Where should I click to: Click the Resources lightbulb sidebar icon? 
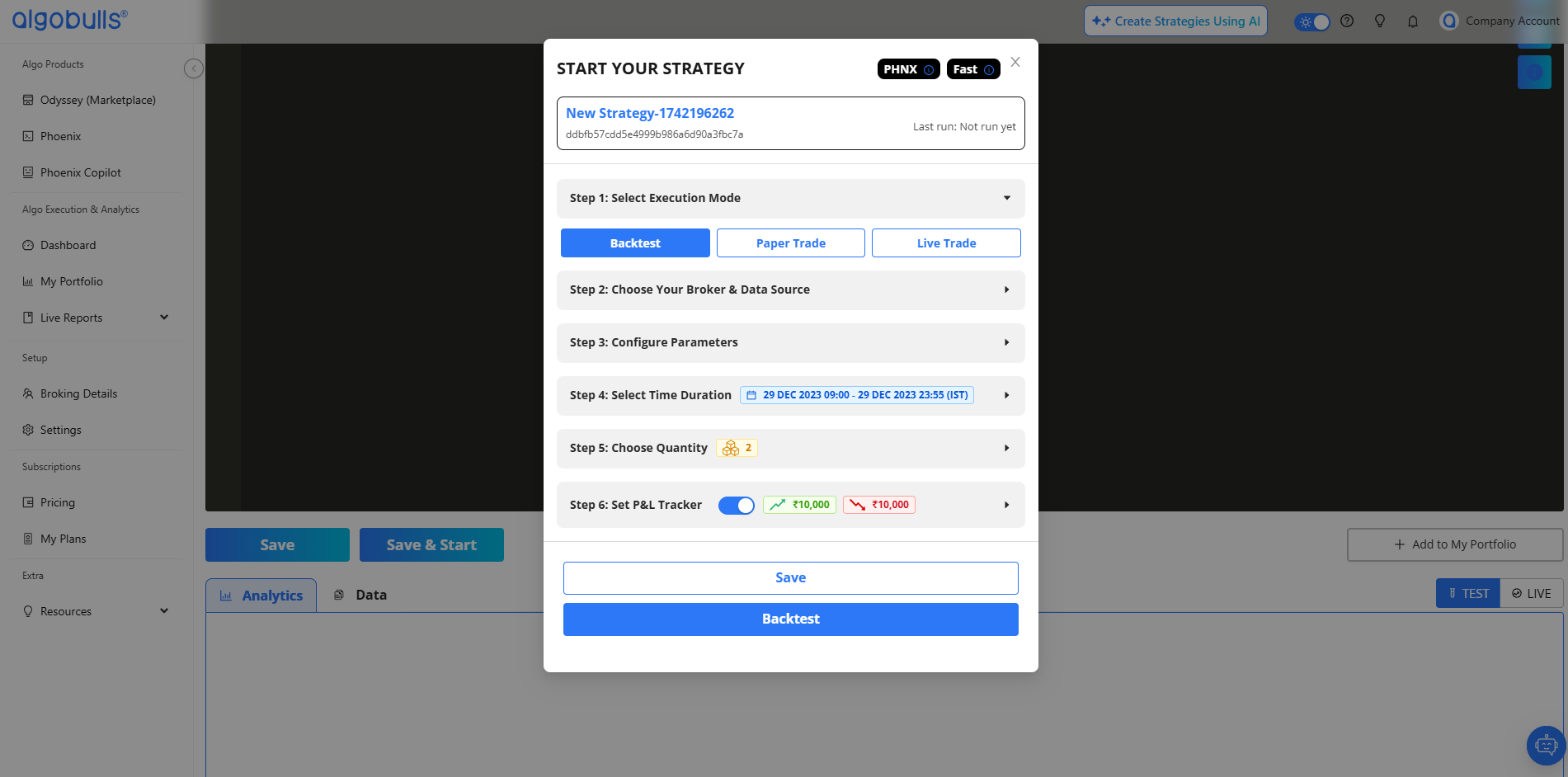[28, 611]
